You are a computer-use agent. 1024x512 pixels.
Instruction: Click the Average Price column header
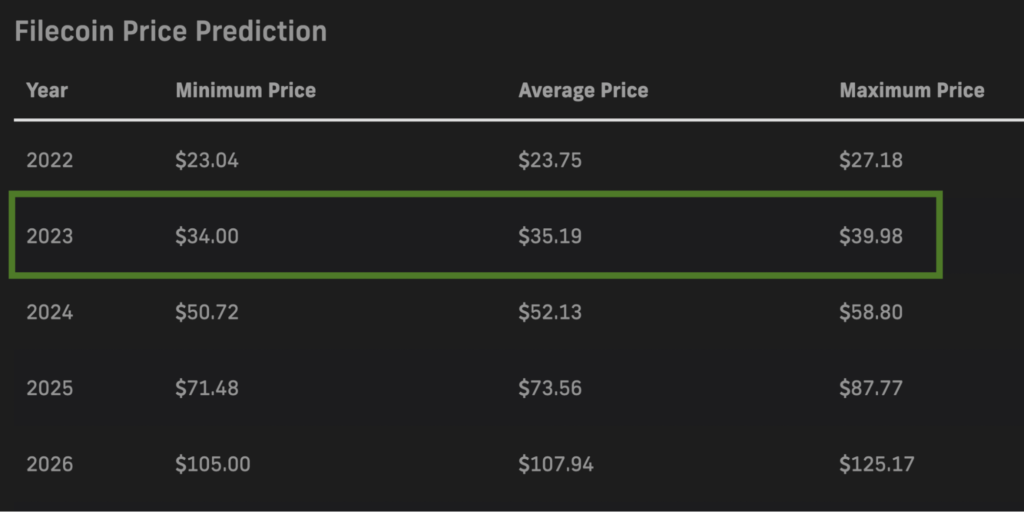click(583, 90)
